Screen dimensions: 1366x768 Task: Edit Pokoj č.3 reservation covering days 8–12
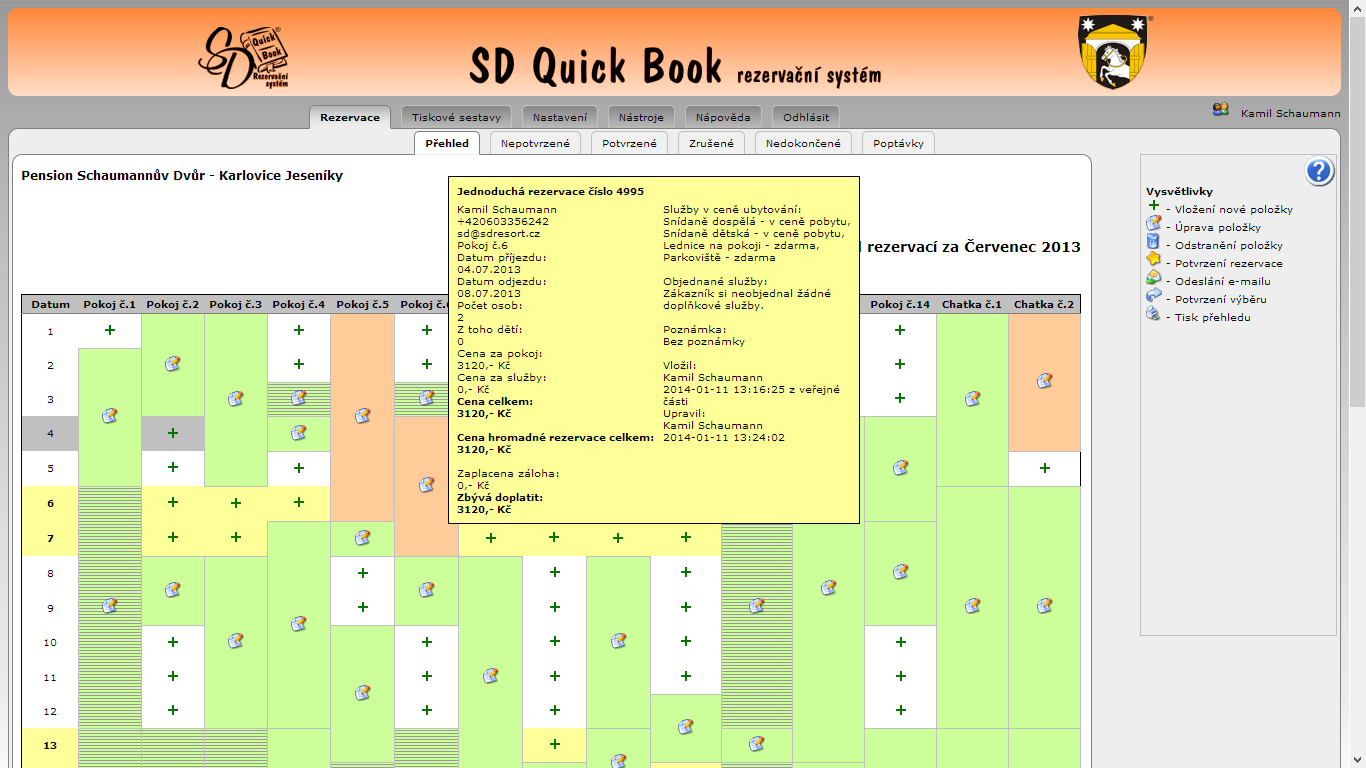coord(236,641)
